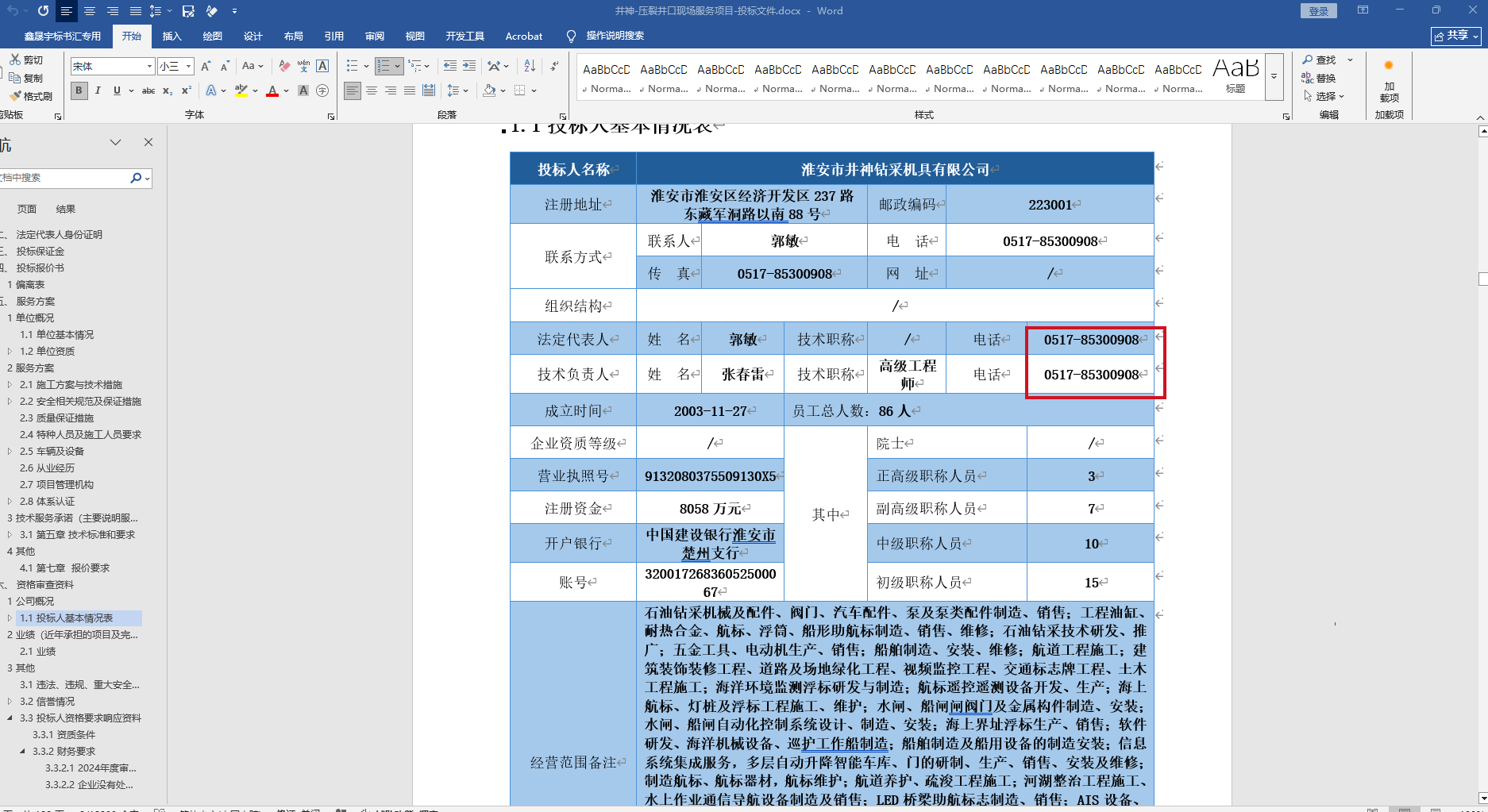Switch to the 插入 (Insert) ribbon tab
The width and height of the screenshot is (1488, 812).
172,37
